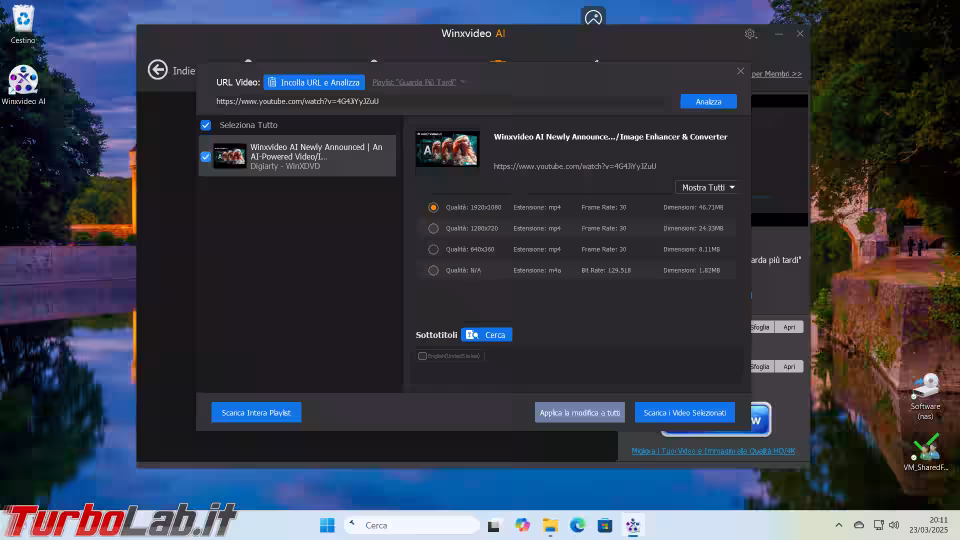960x540 pixels.
Task: Open the Cestino desktop icon
Action: coord(23,24)
